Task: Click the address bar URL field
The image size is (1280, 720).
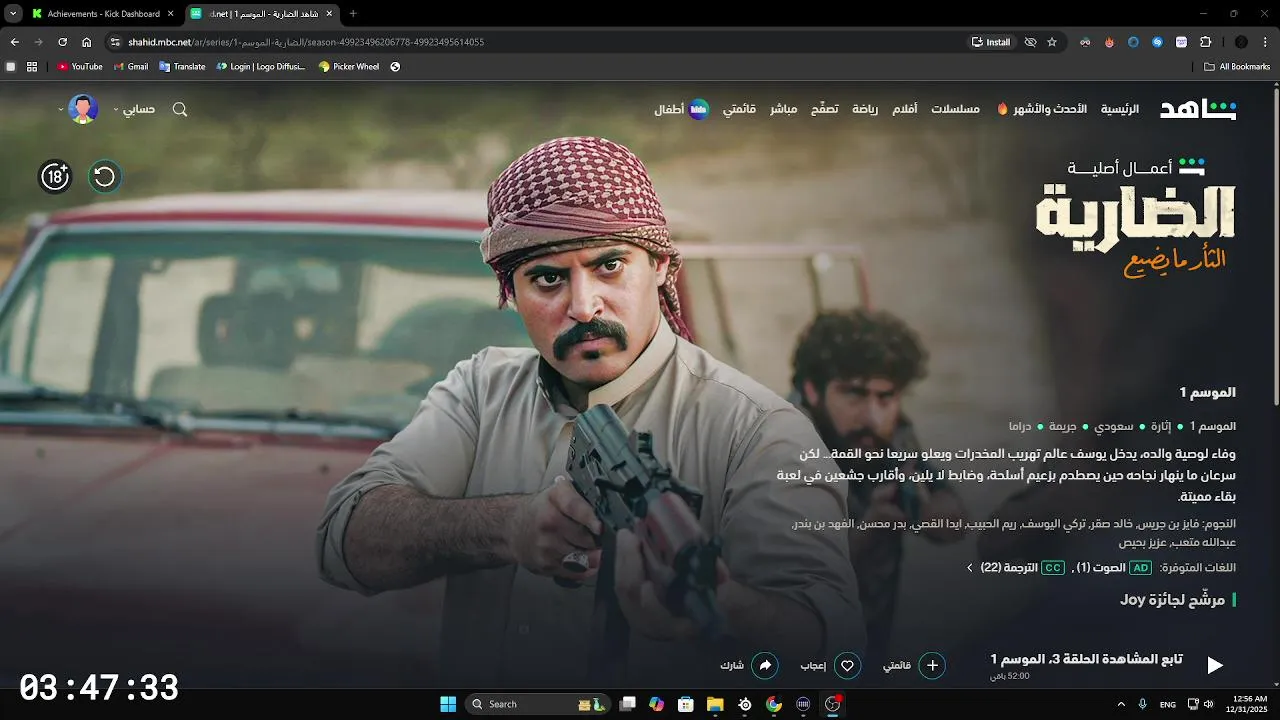Action: pyautogui.click(x=540, y=42)
